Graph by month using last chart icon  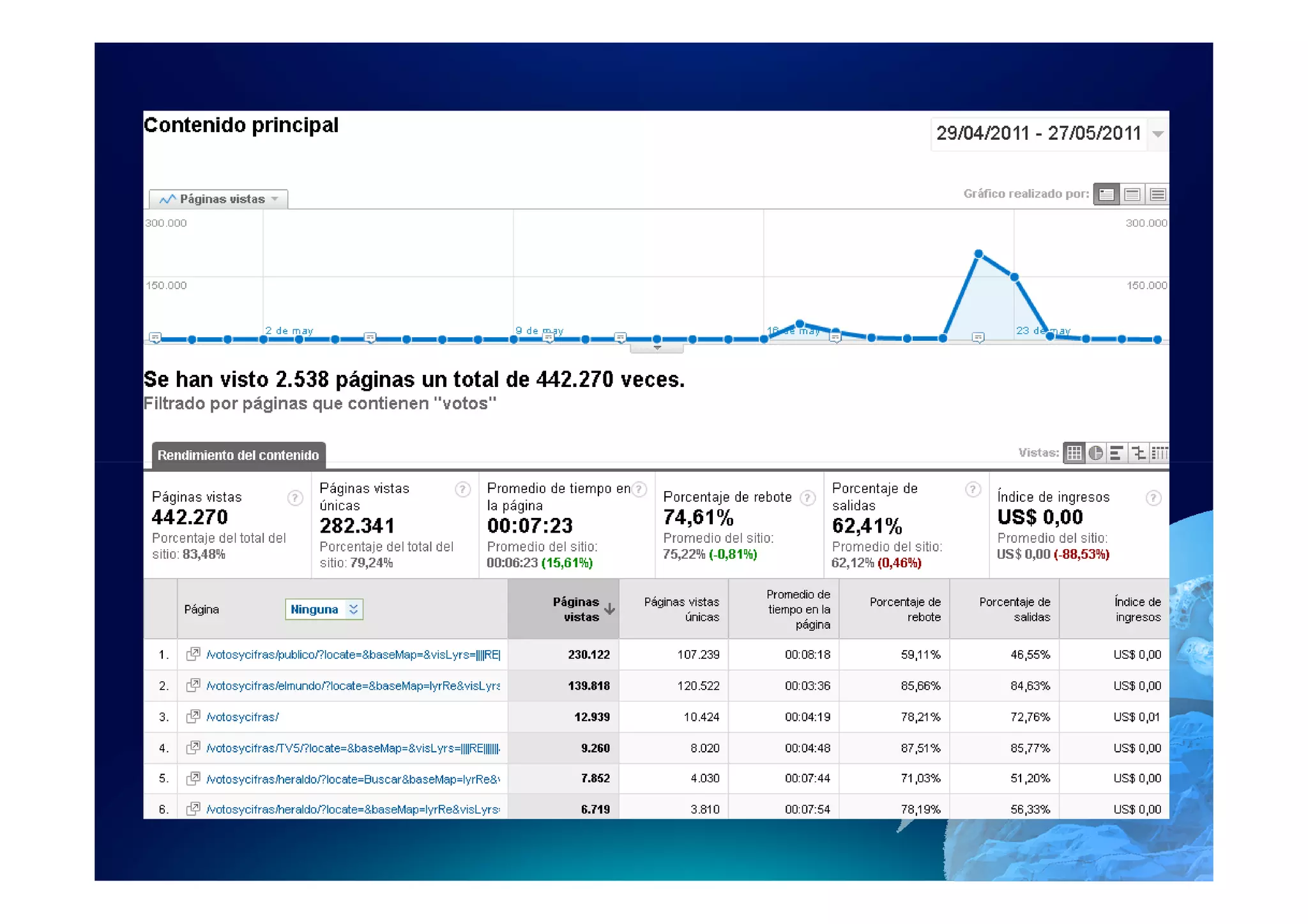[1157, 194]
